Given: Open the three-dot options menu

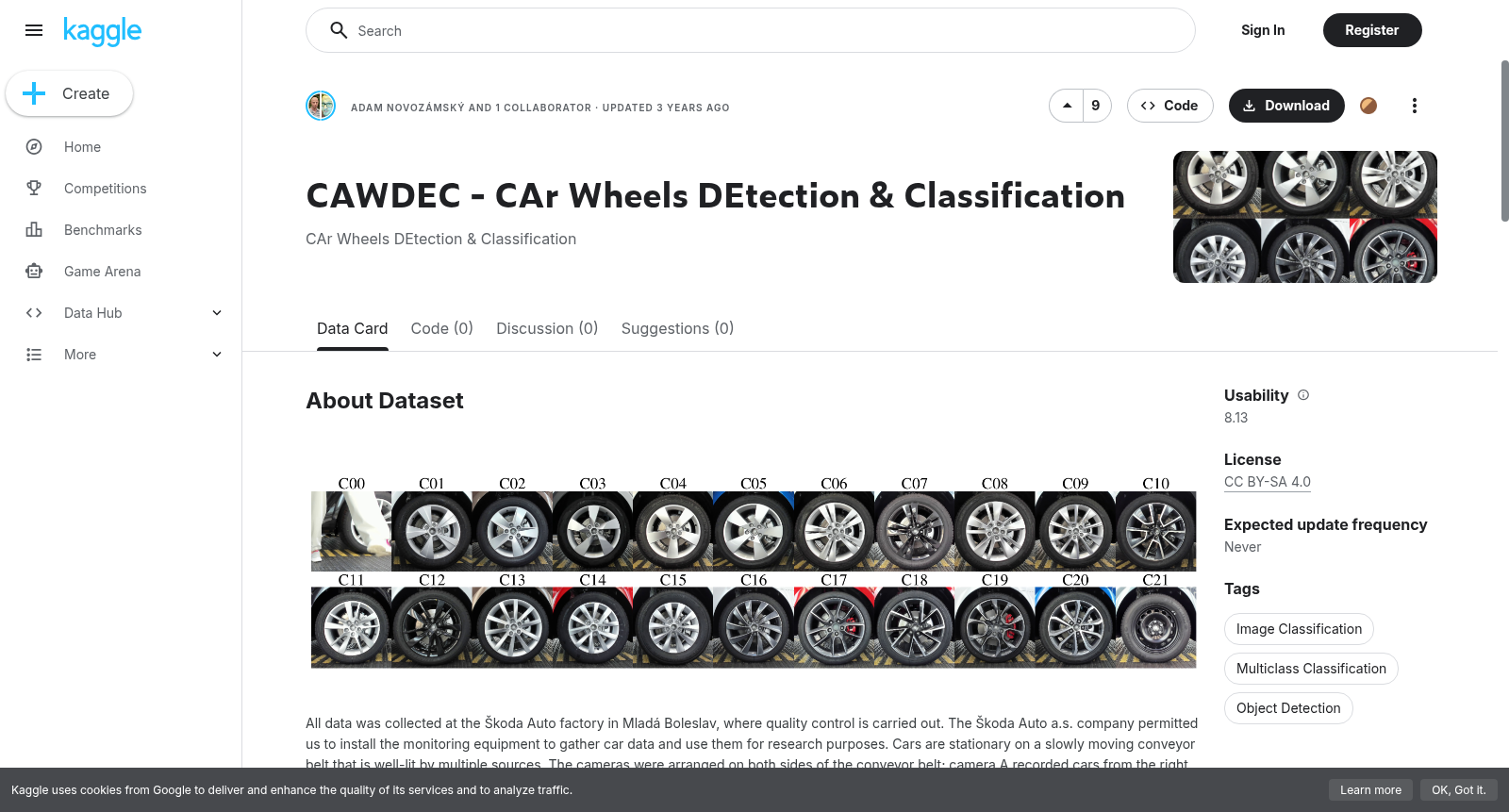Looking at the screenshot, I should 1414,106.
